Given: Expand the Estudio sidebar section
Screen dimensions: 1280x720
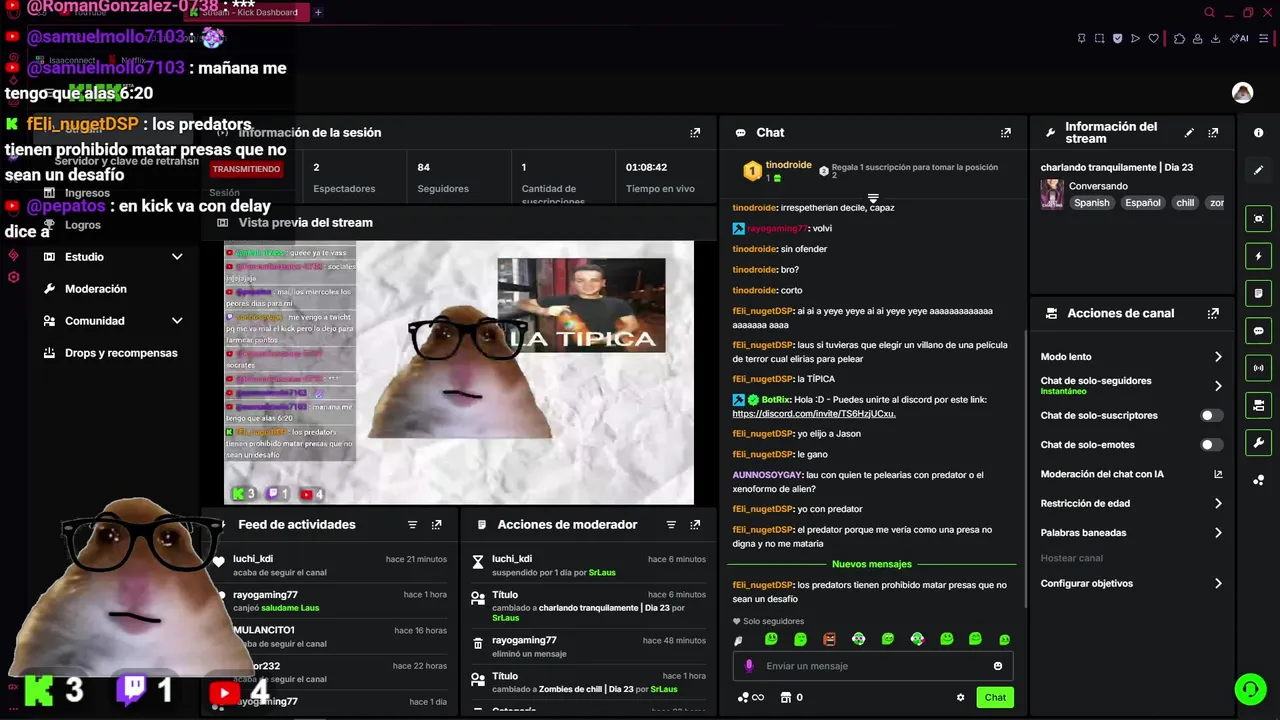Looking at the screenshot, I should pyautogui.click(x=113, y=257).
